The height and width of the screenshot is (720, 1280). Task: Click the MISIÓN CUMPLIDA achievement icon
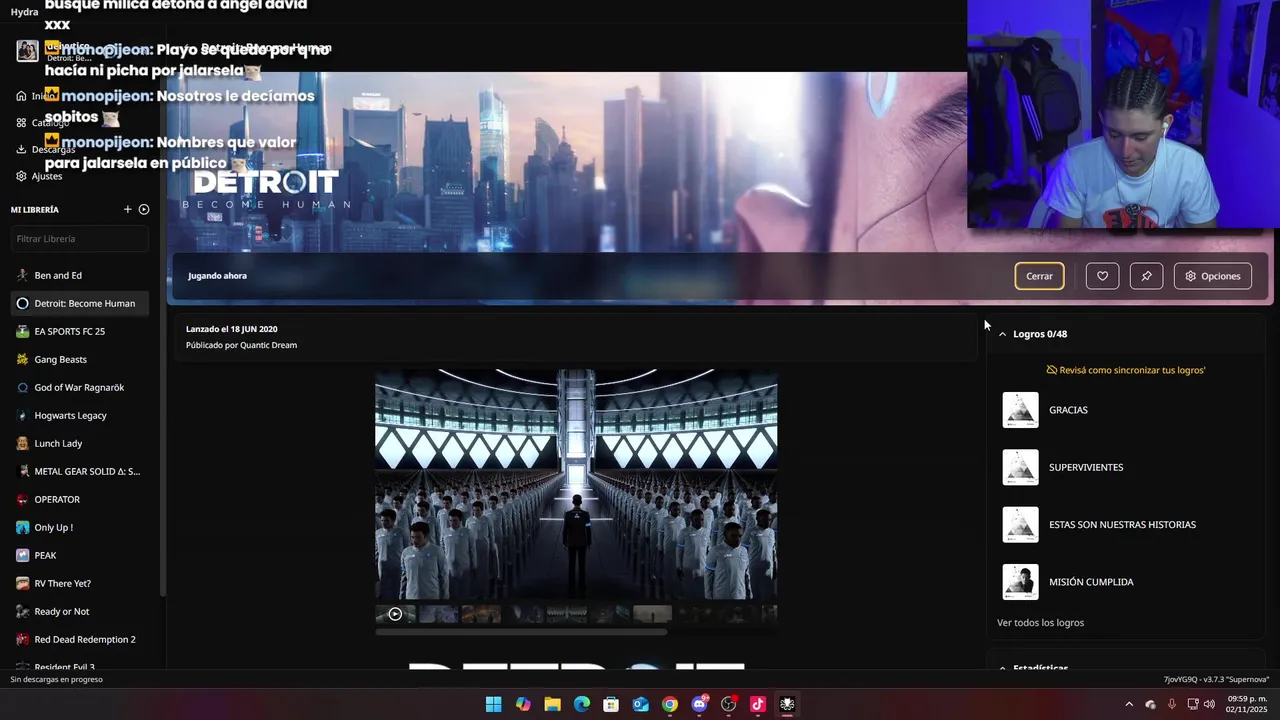tap(1020, 582)
